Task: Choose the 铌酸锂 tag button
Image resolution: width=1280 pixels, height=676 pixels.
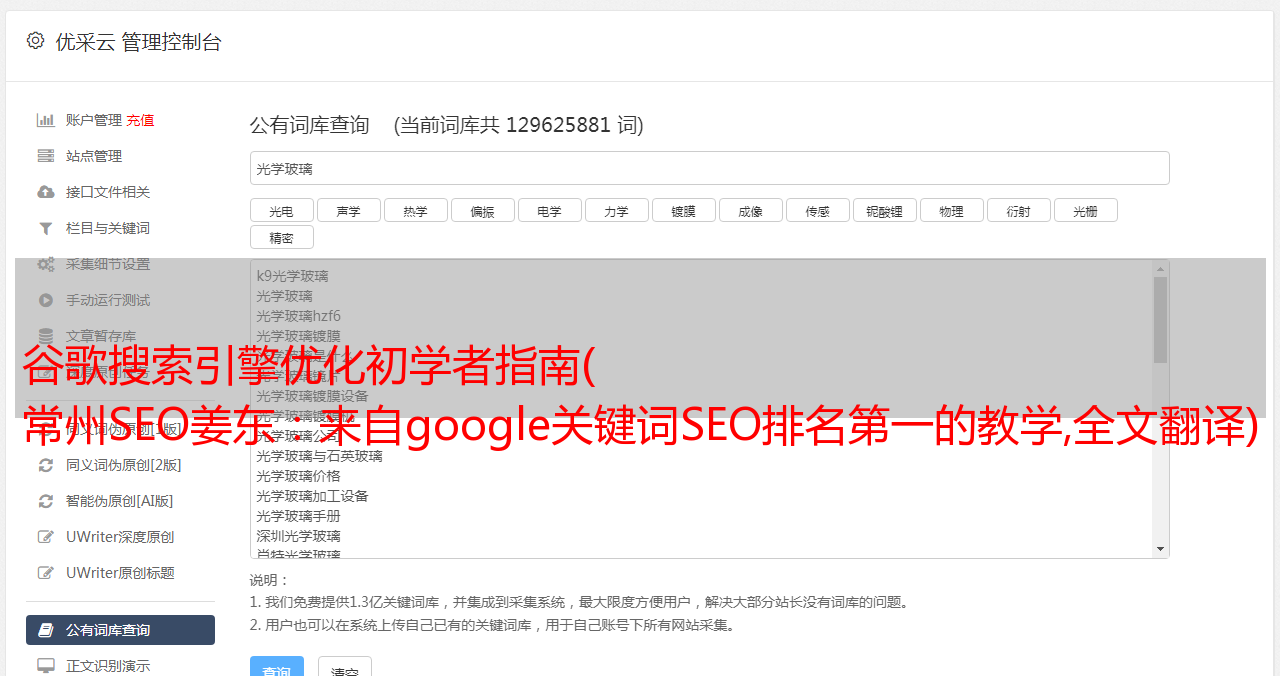Action: (884, 211)
